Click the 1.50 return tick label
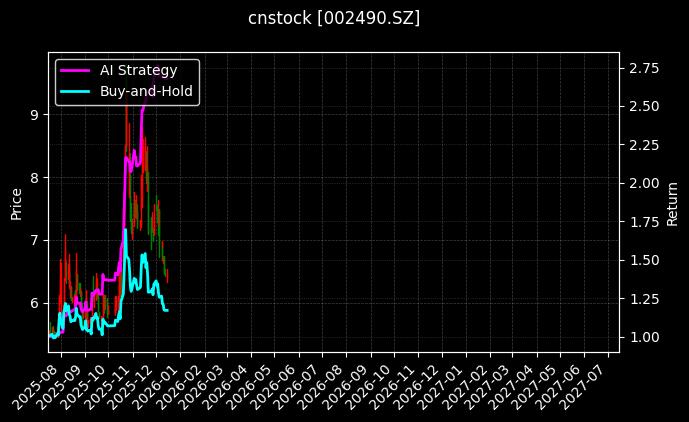689x422 pixels. coord(644,261)
